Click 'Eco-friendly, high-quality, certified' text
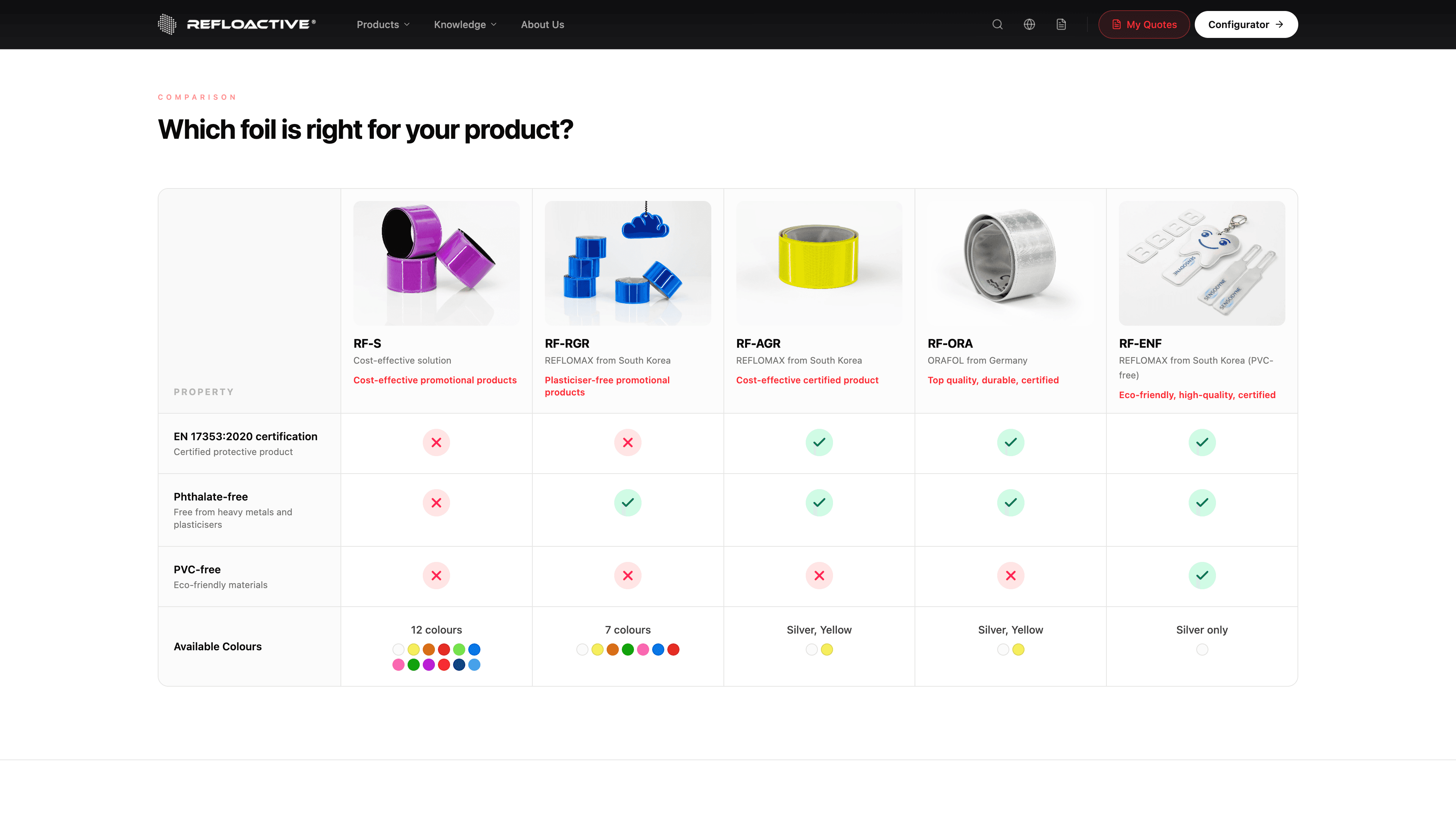 (x=1197, y=395)
